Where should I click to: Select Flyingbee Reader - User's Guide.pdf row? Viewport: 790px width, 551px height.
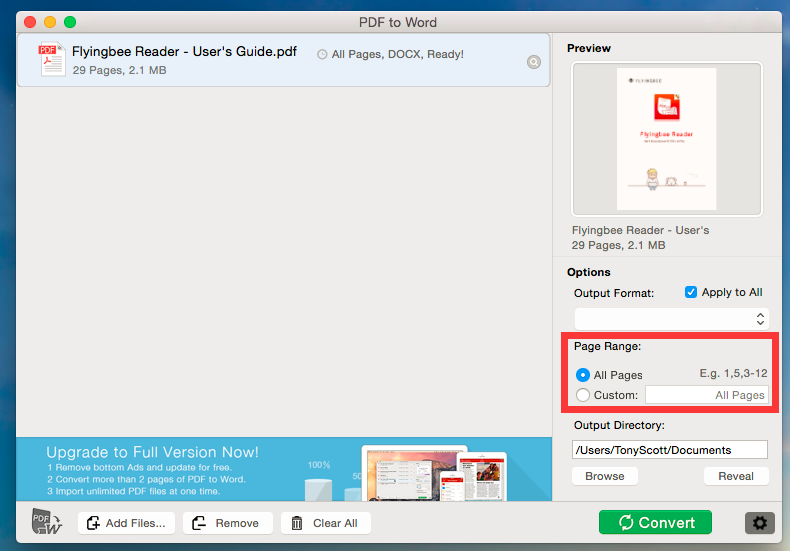pos(284,60)
